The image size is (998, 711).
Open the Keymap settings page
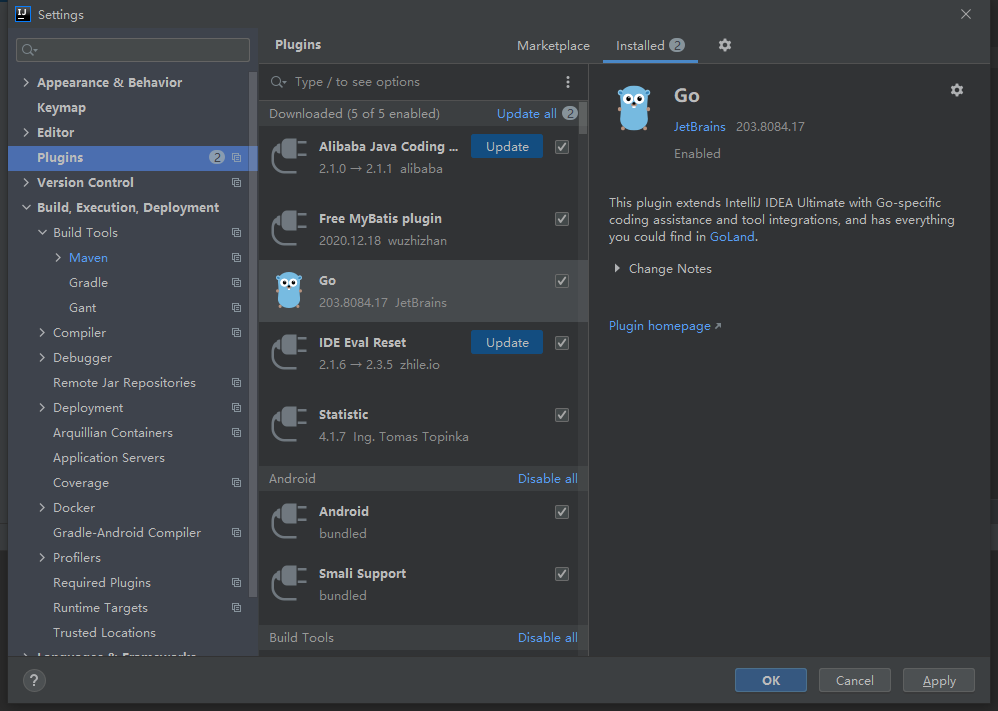61,108
